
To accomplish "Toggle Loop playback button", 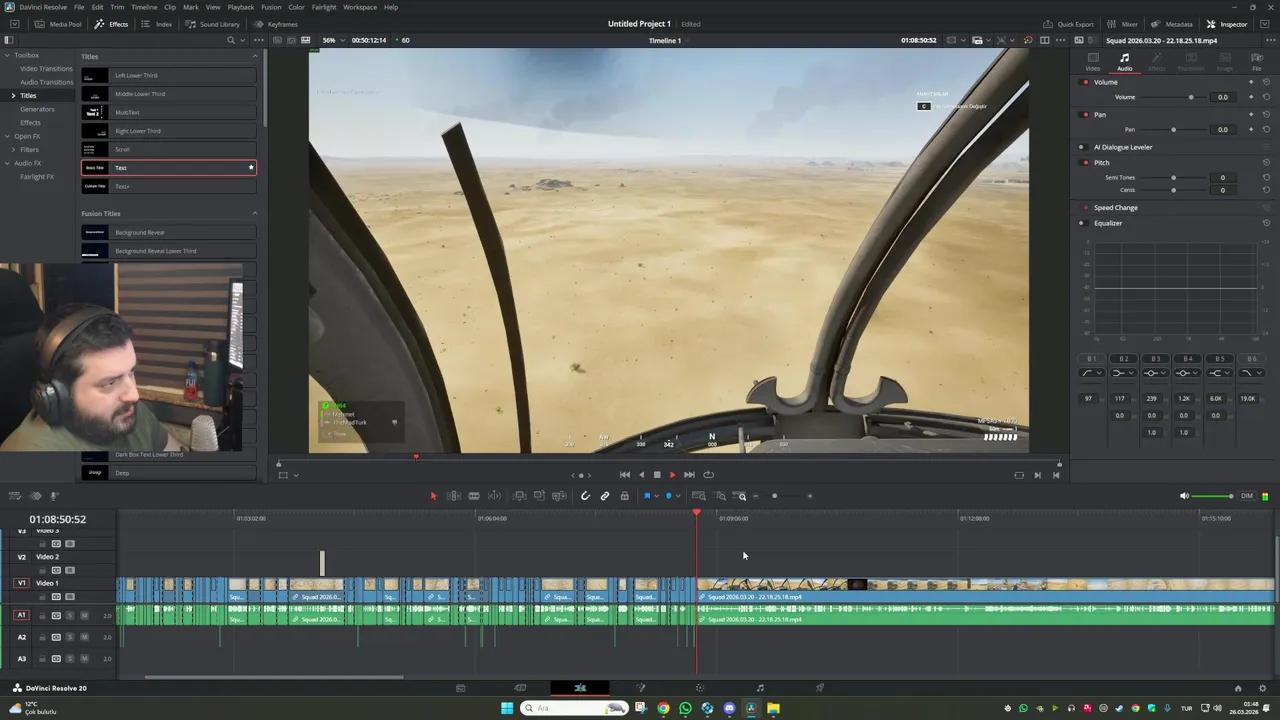I will point(709,475).
